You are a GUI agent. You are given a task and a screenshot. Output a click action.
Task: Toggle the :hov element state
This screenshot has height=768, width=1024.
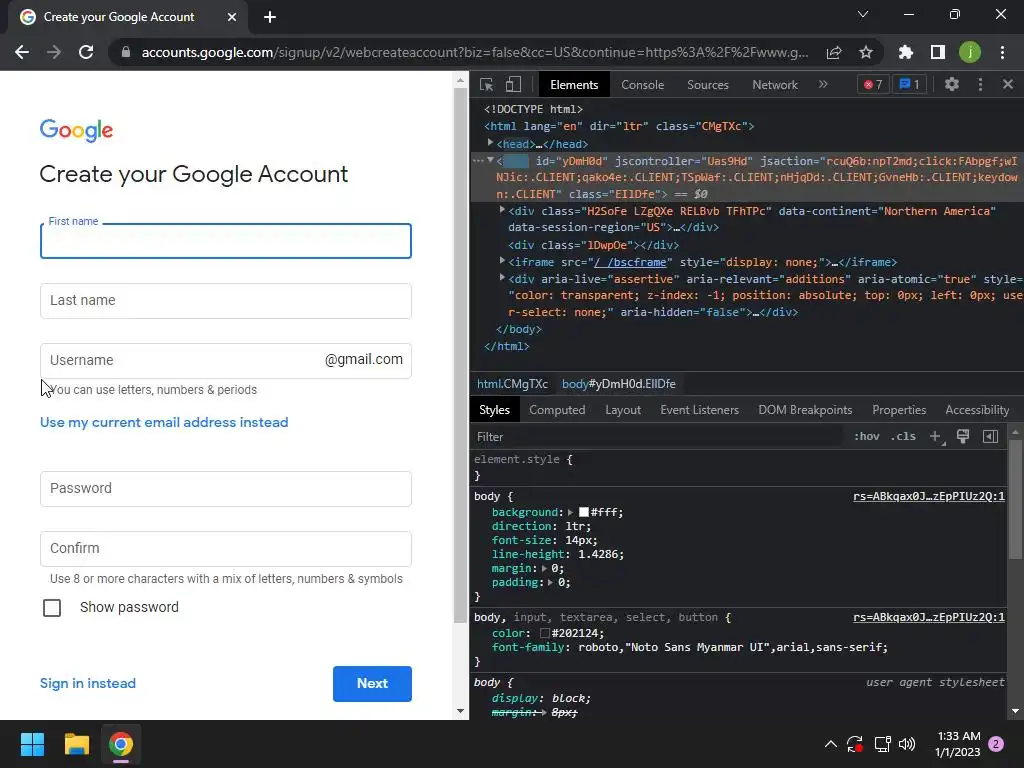867,436
